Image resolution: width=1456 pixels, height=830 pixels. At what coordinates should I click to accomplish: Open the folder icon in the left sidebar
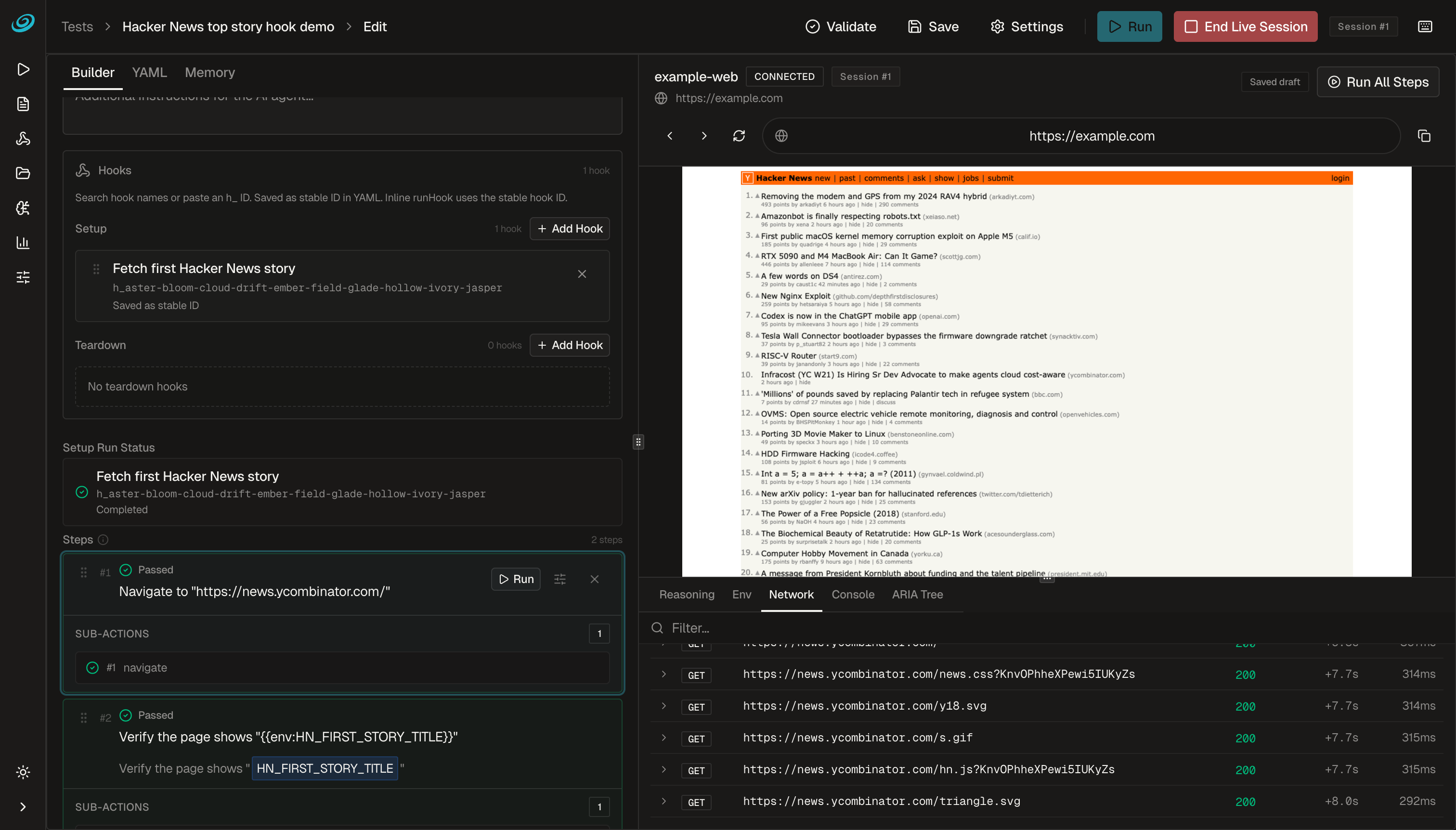23,173
